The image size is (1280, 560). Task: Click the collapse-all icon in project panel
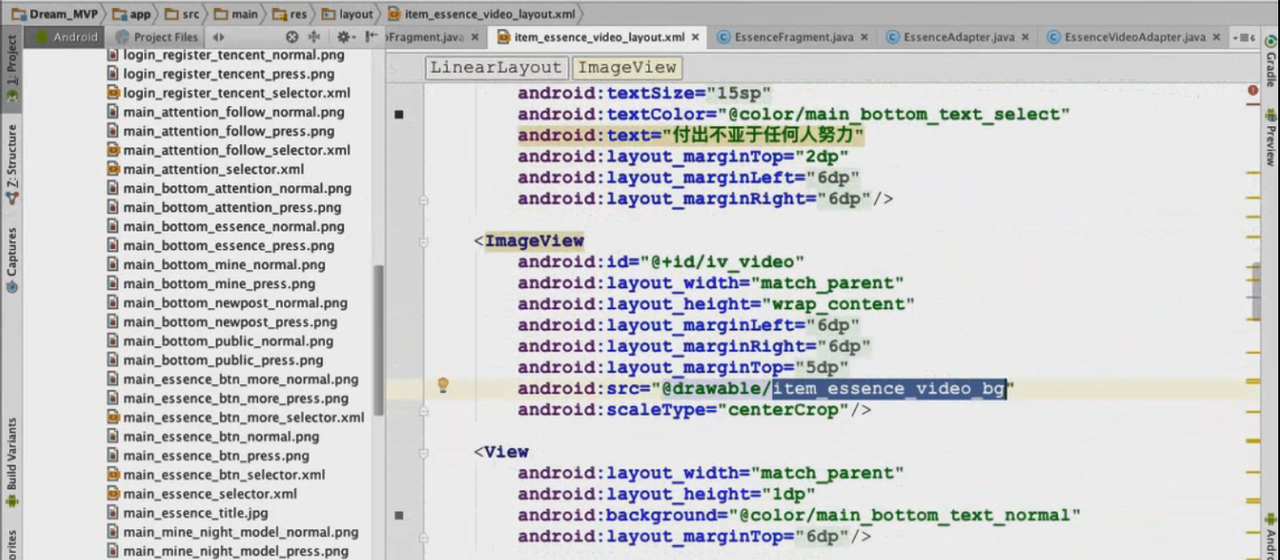314,37
